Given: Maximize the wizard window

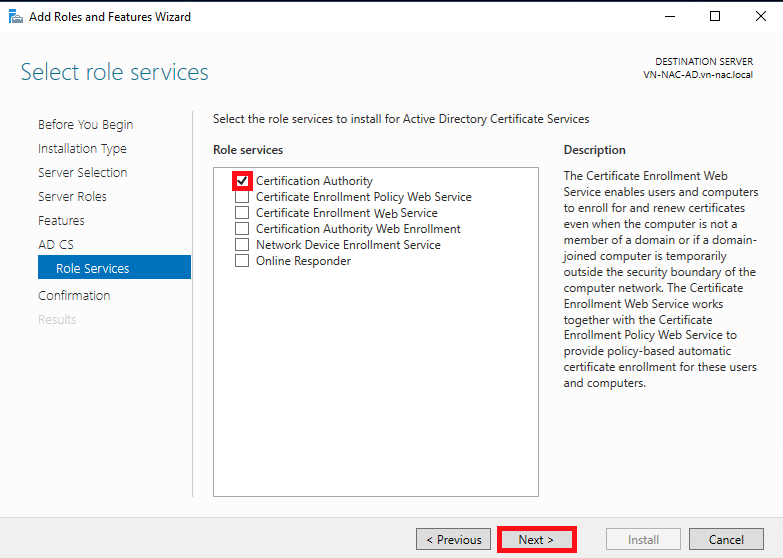Looking at the screenshot, I should (714, 16).
